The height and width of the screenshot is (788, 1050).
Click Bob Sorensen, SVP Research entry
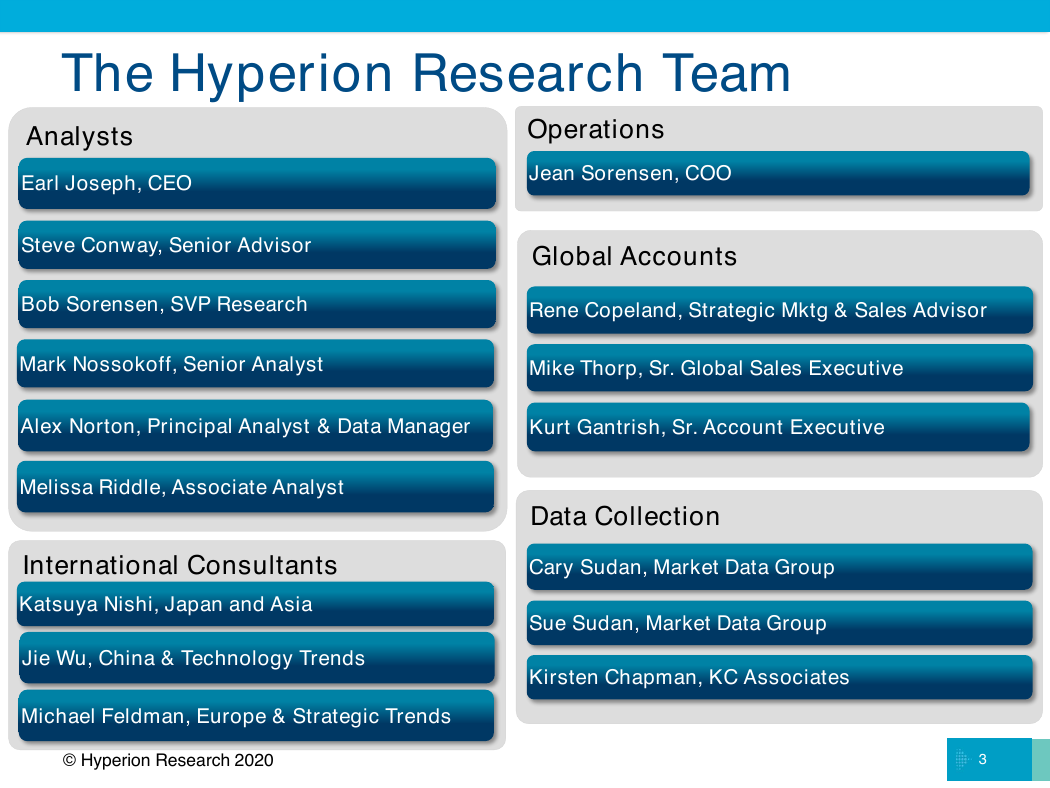[257, 304]
